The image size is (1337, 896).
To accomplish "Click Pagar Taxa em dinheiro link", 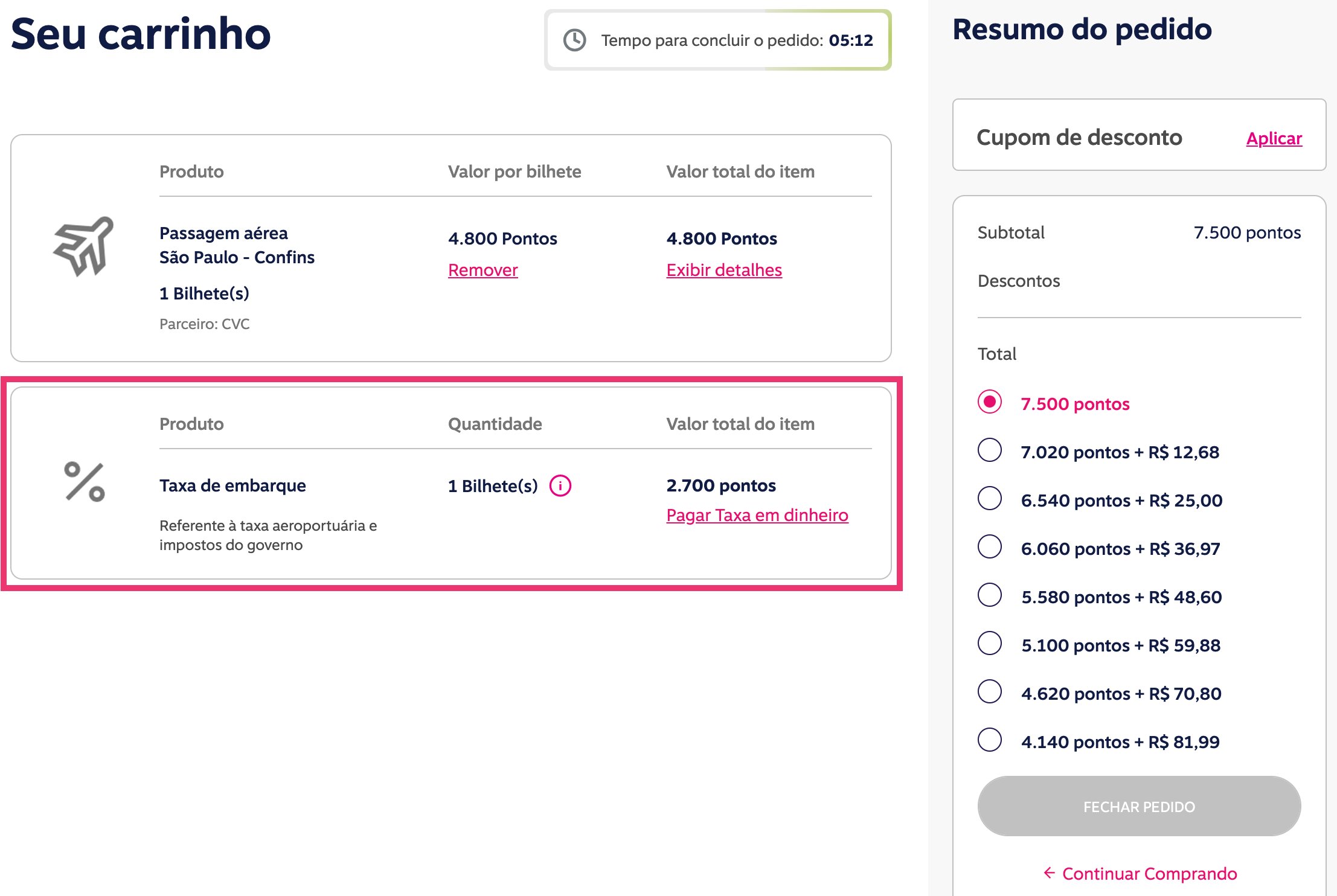I will tap(757, 515).
